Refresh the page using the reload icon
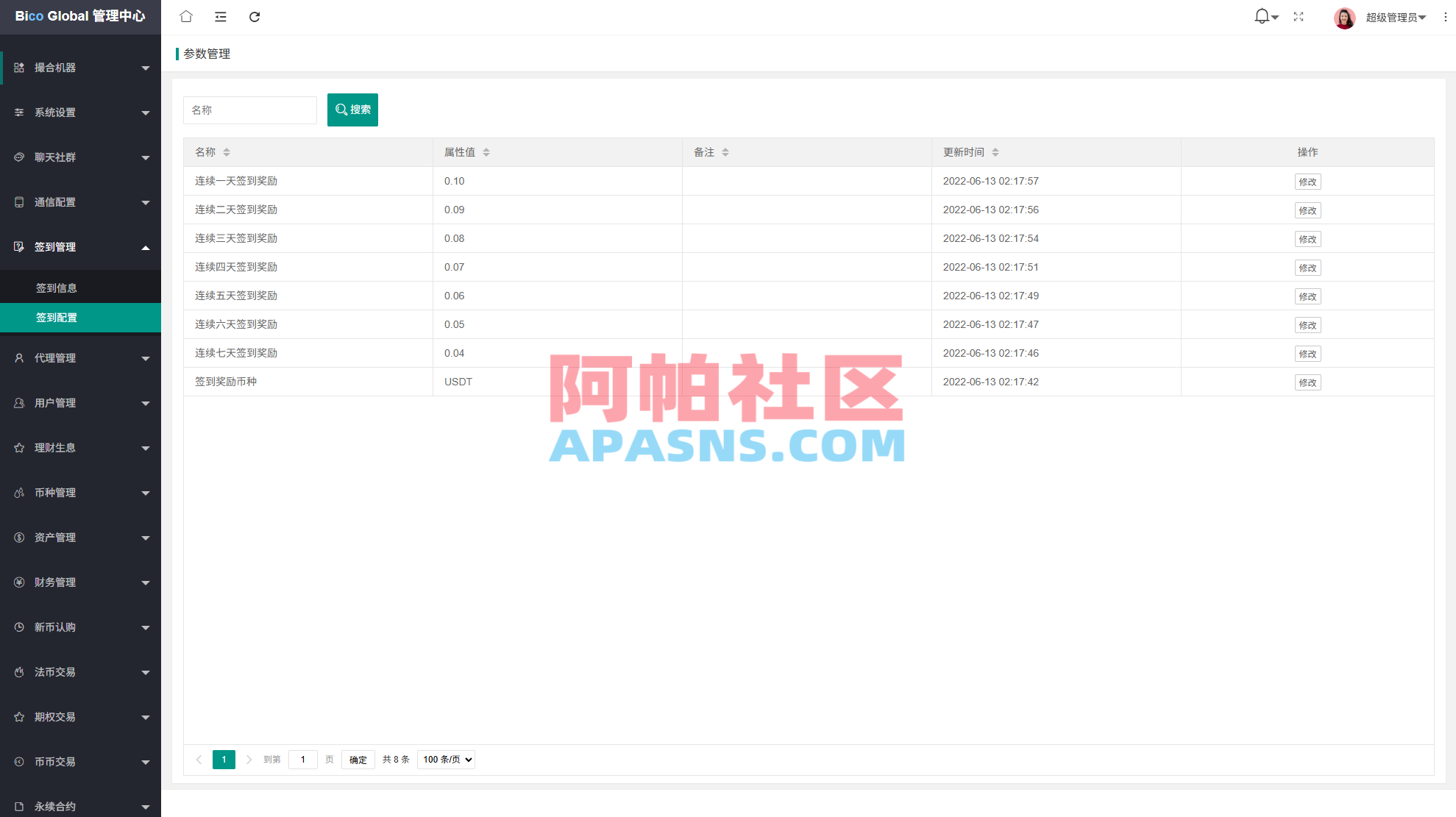This screenshot has width=1456, height=817. point(255,16)
